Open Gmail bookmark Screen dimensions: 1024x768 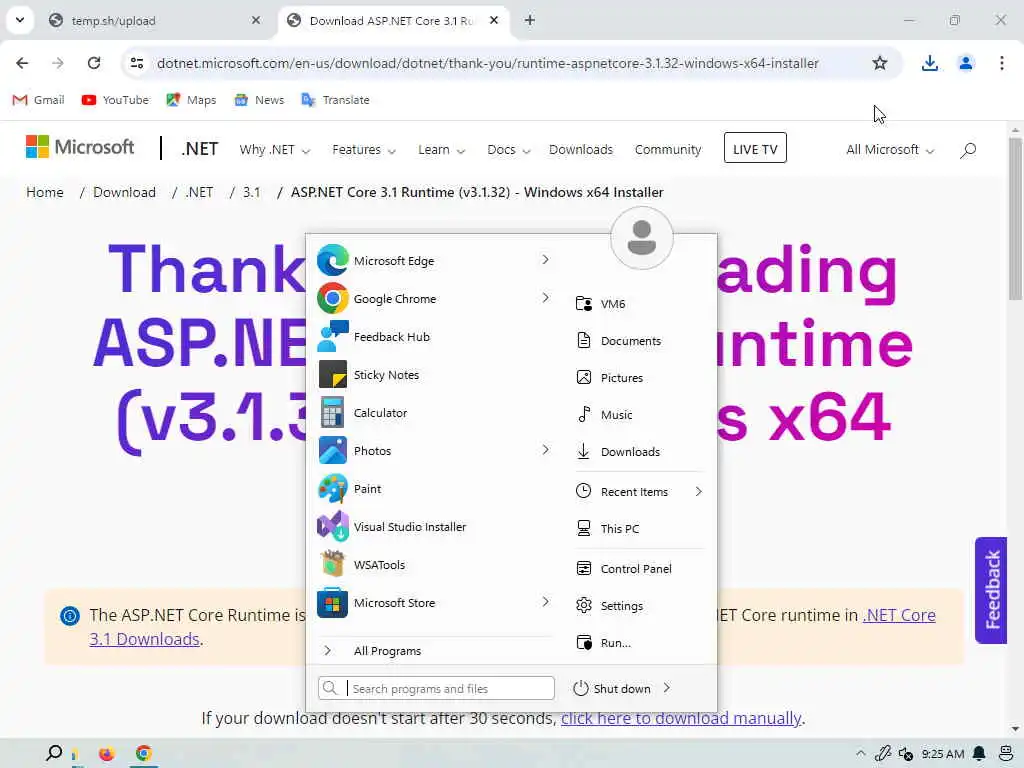point(39,100)
